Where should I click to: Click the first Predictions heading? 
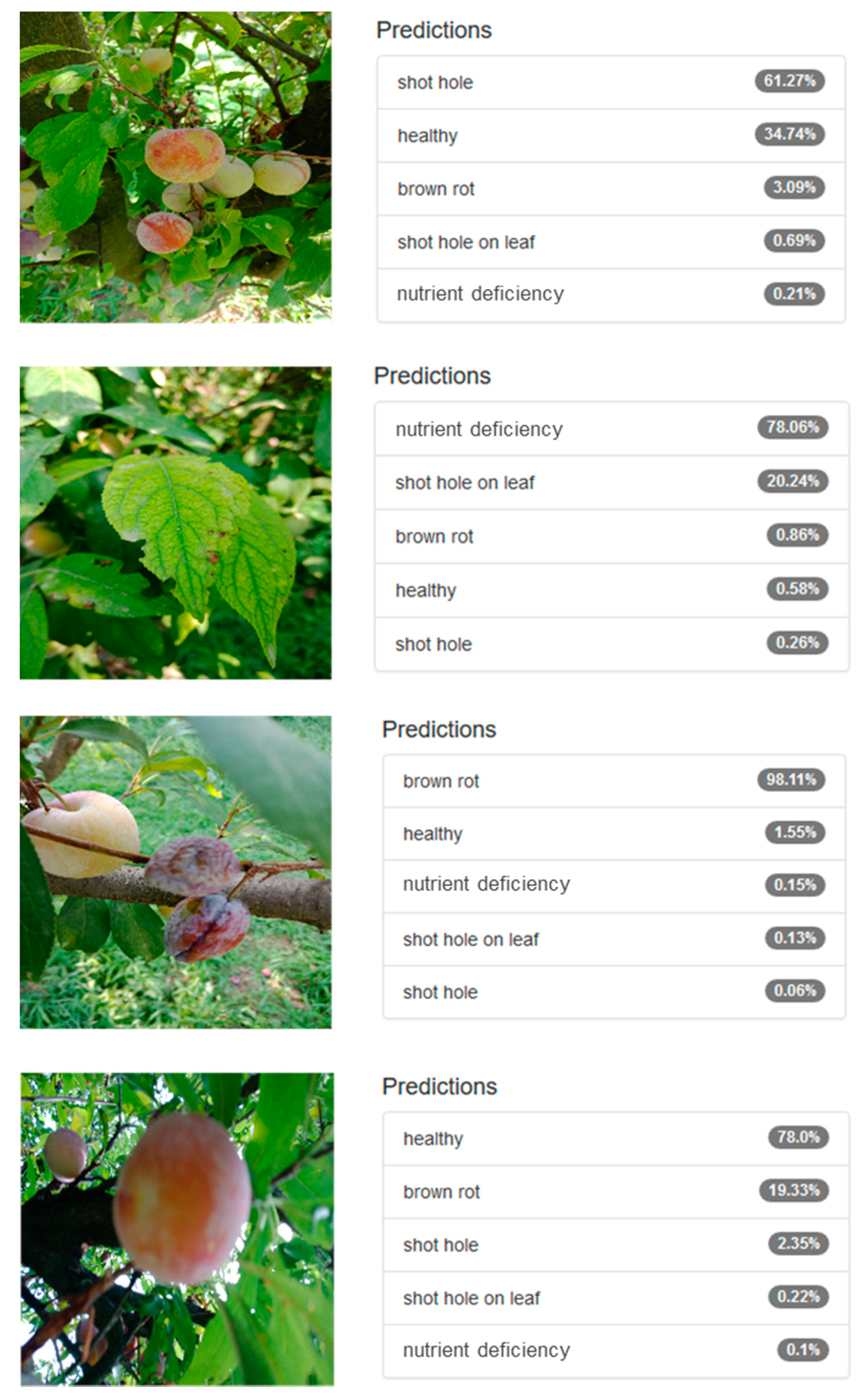[434, 30]
